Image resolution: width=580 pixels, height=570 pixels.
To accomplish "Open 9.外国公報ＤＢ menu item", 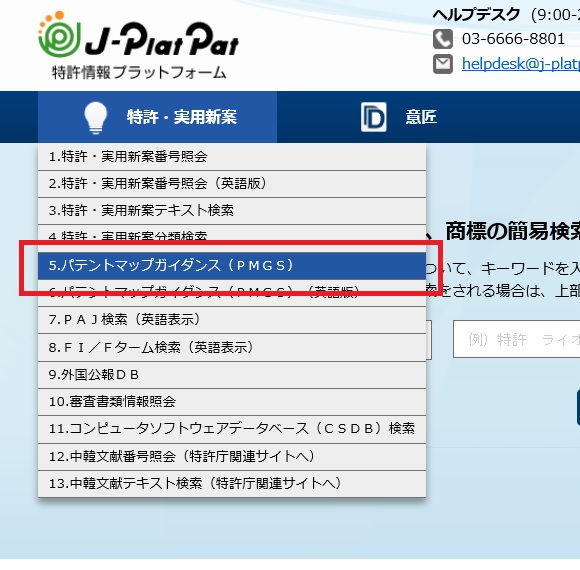I will pos(232,375).
